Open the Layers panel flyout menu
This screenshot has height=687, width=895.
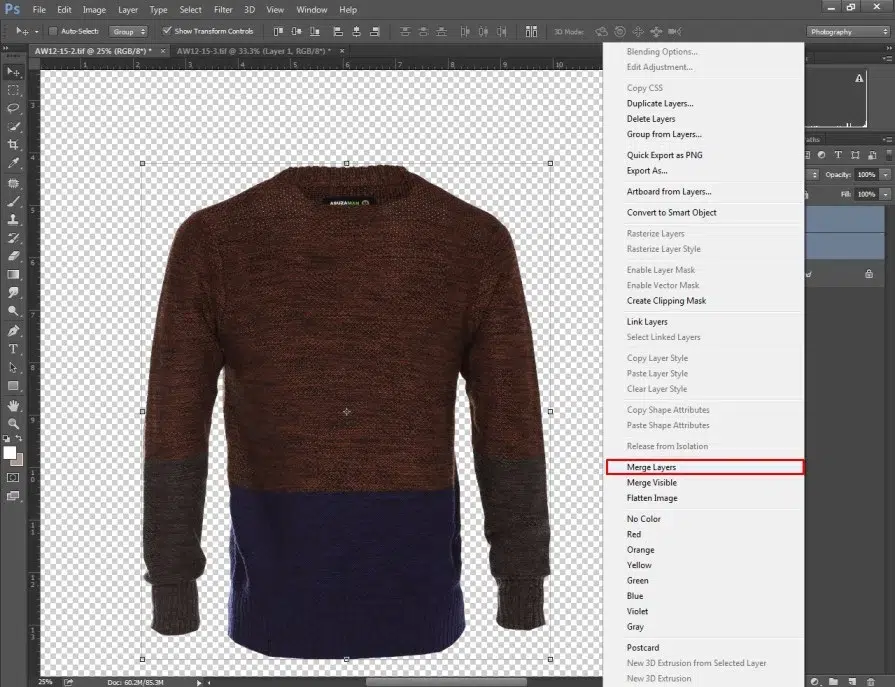[888, 139]
